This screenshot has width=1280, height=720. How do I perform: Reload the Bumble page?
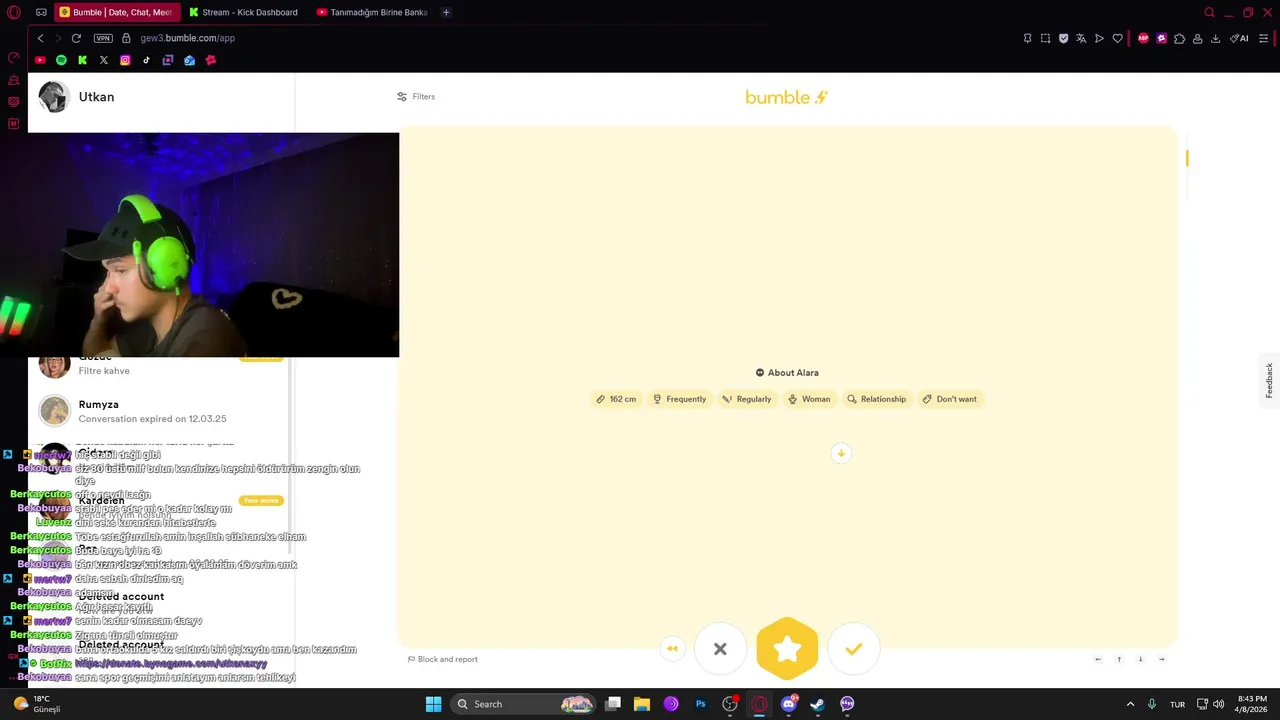tap(76, 38)
